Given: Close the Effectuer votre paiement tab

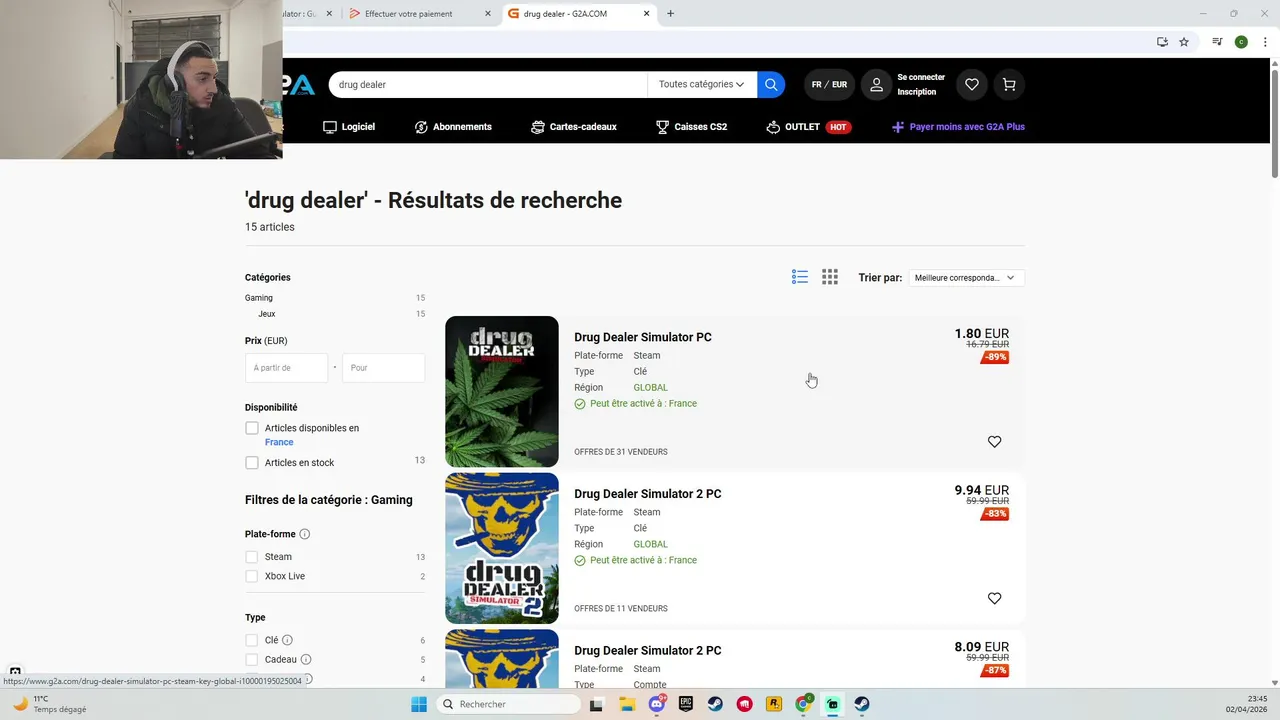Looking at the screenshot, I should tap(488, 14).
